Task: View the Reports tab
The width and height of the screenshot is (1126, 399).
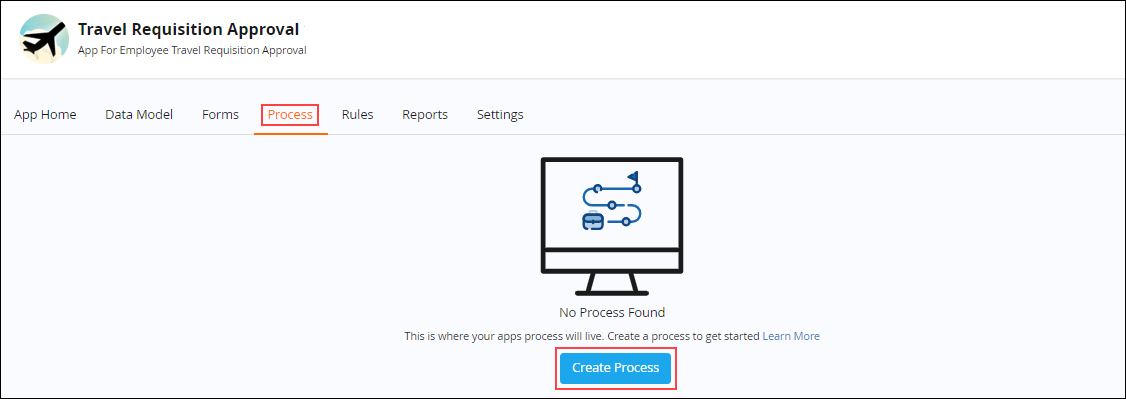Action: pyautogui.click(x=425, y=115)
